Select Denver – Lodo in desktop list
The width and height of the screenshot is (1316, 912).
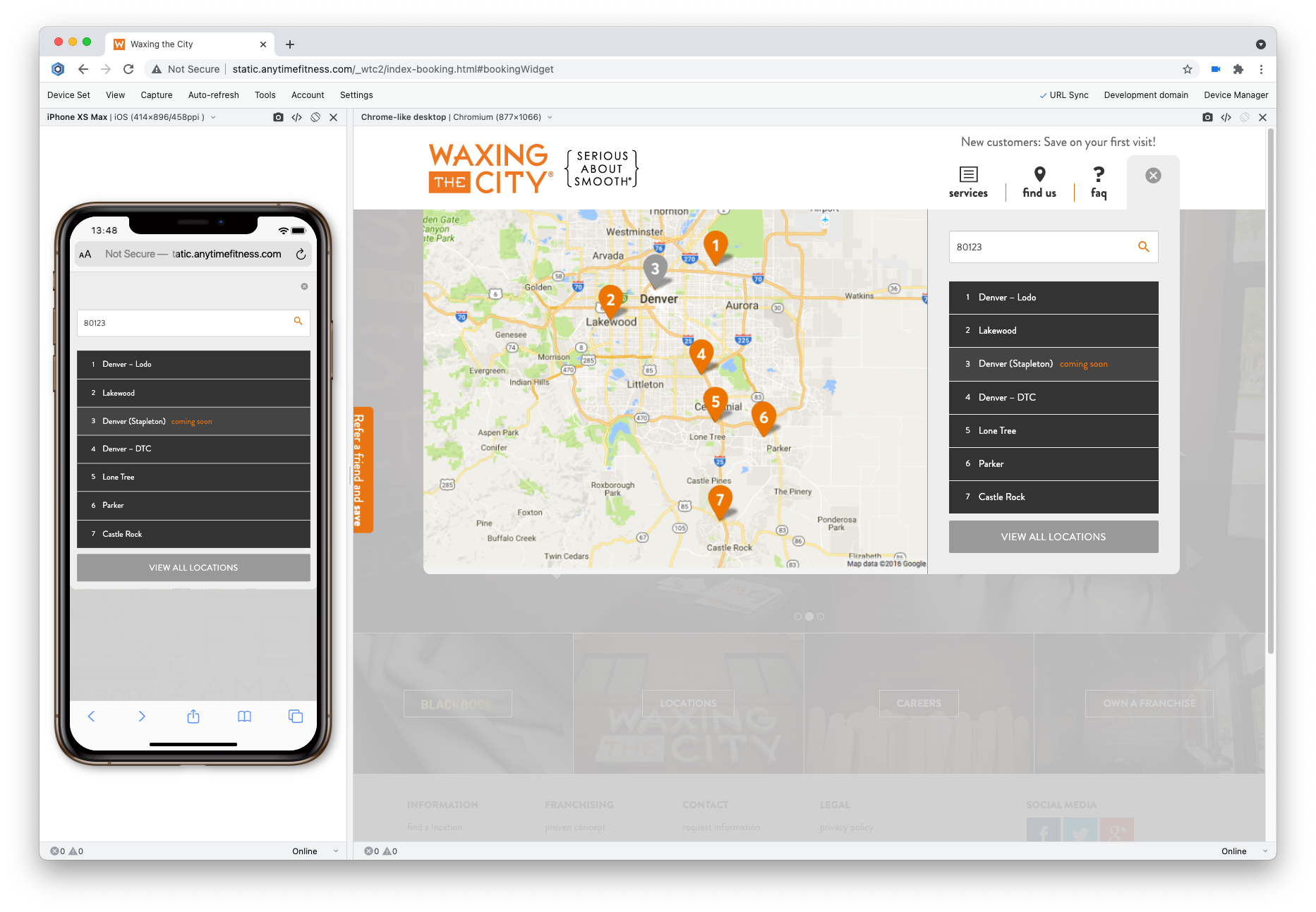(x=1054, y=298)
